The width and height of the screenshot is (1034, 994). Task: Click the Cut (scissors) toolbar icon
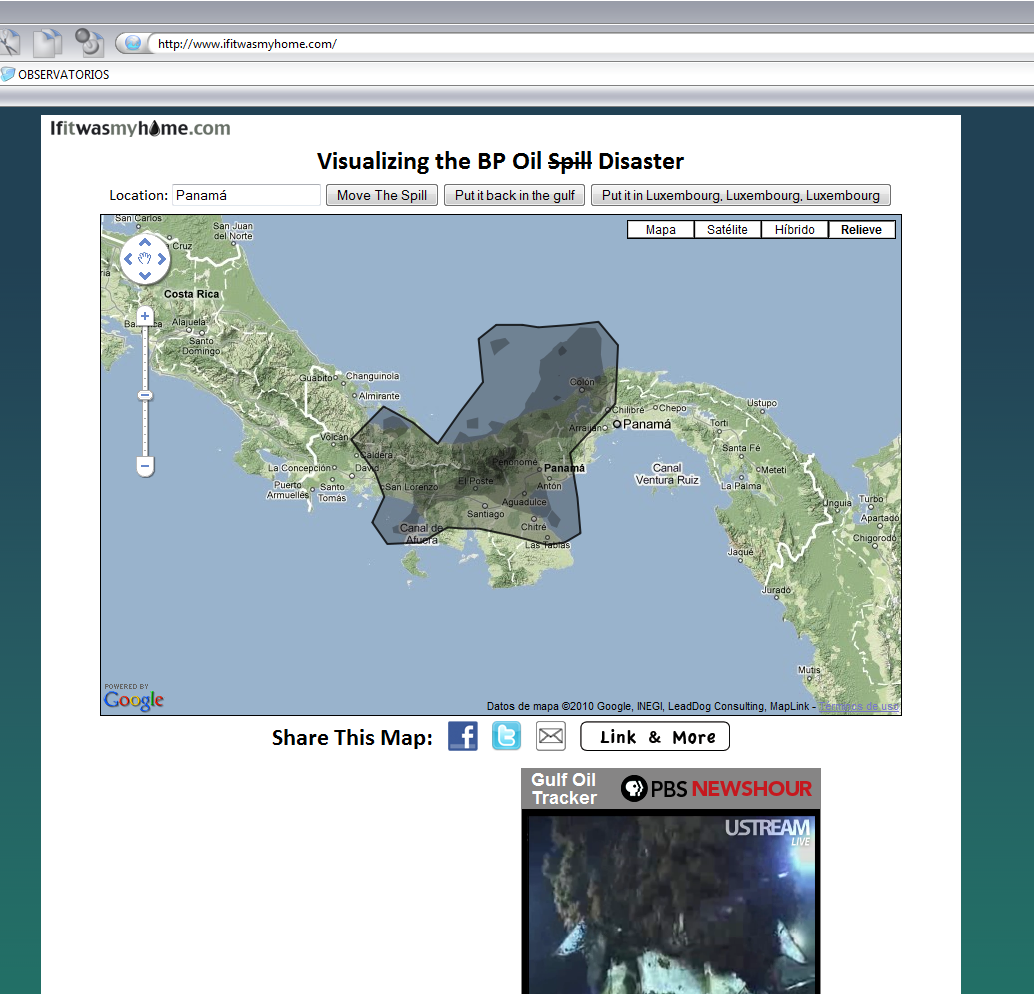tap(9, 43)
